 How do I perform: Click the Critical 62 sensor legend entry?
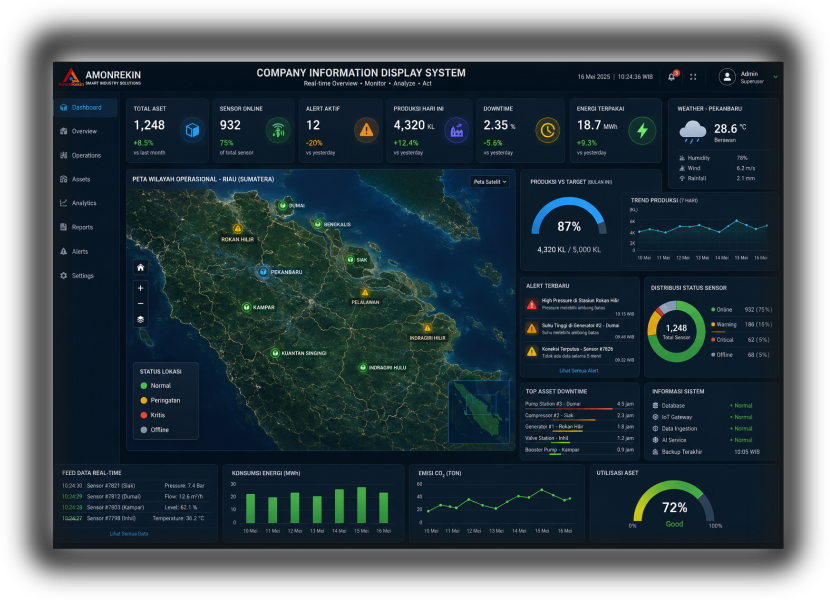pos(741,340)
